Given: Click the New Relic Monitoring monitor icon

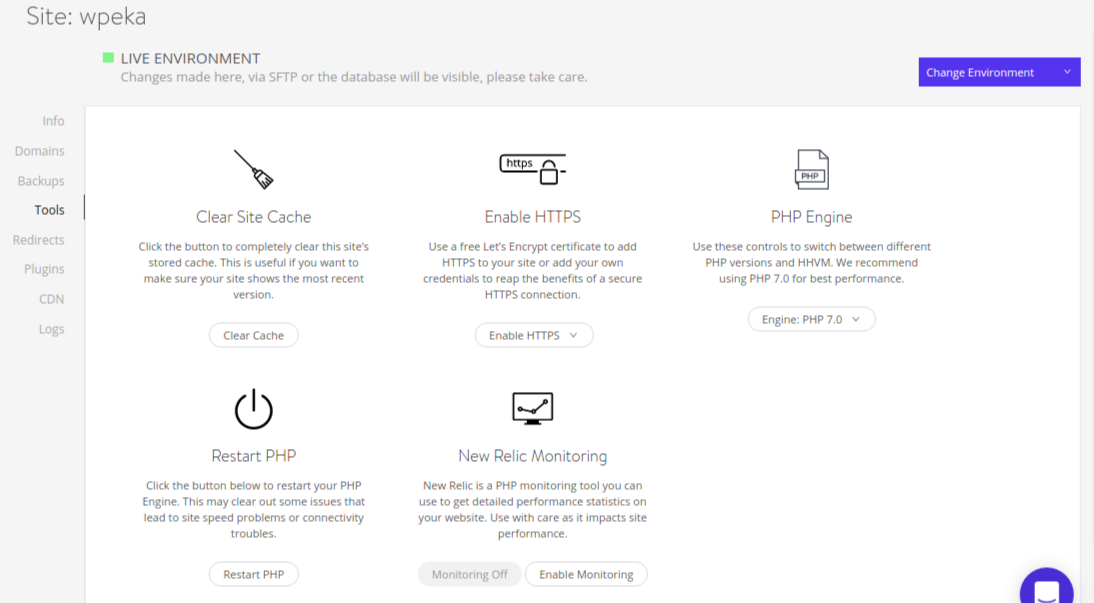Looking at the screenshot, I should [533, 407].
